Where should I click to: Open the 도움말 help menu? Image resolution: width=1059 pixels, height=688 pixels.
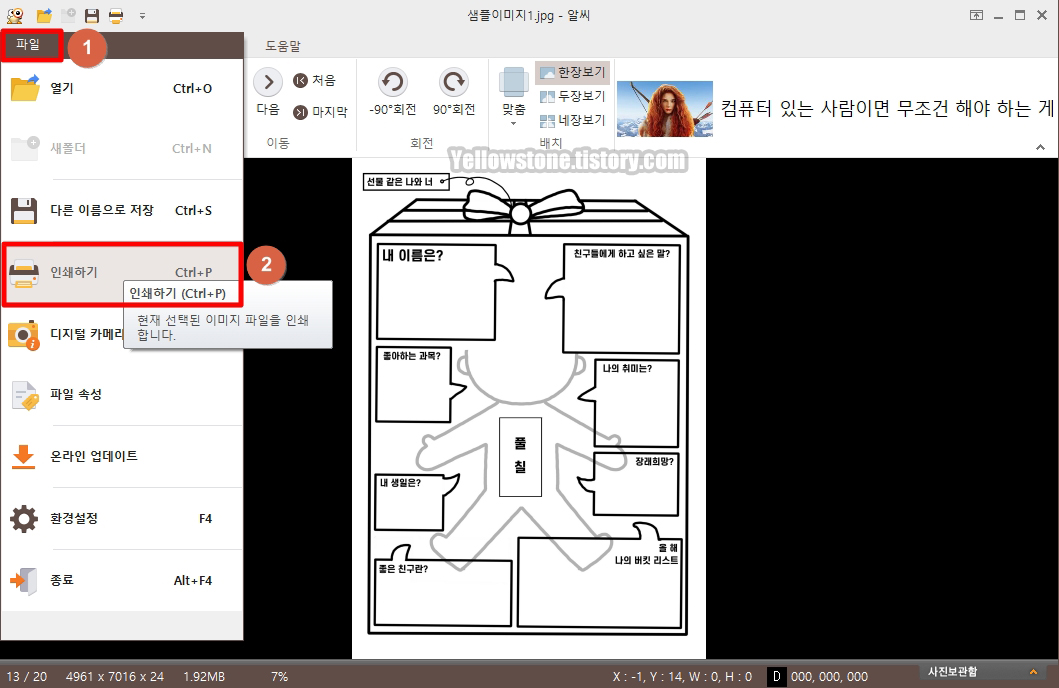[x=281, y=45]
